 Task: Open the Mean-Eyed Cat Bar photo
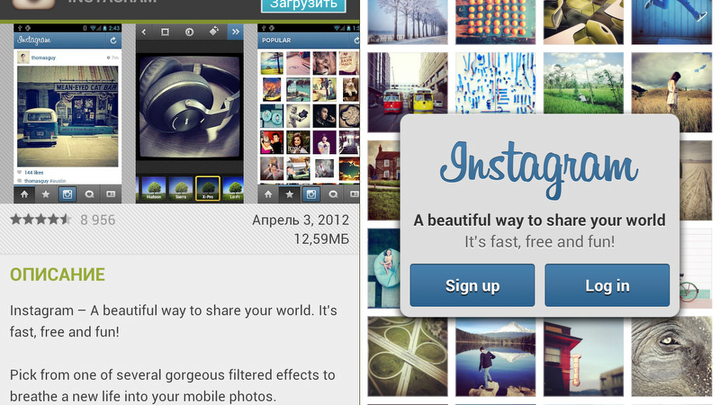click(68, 116)
